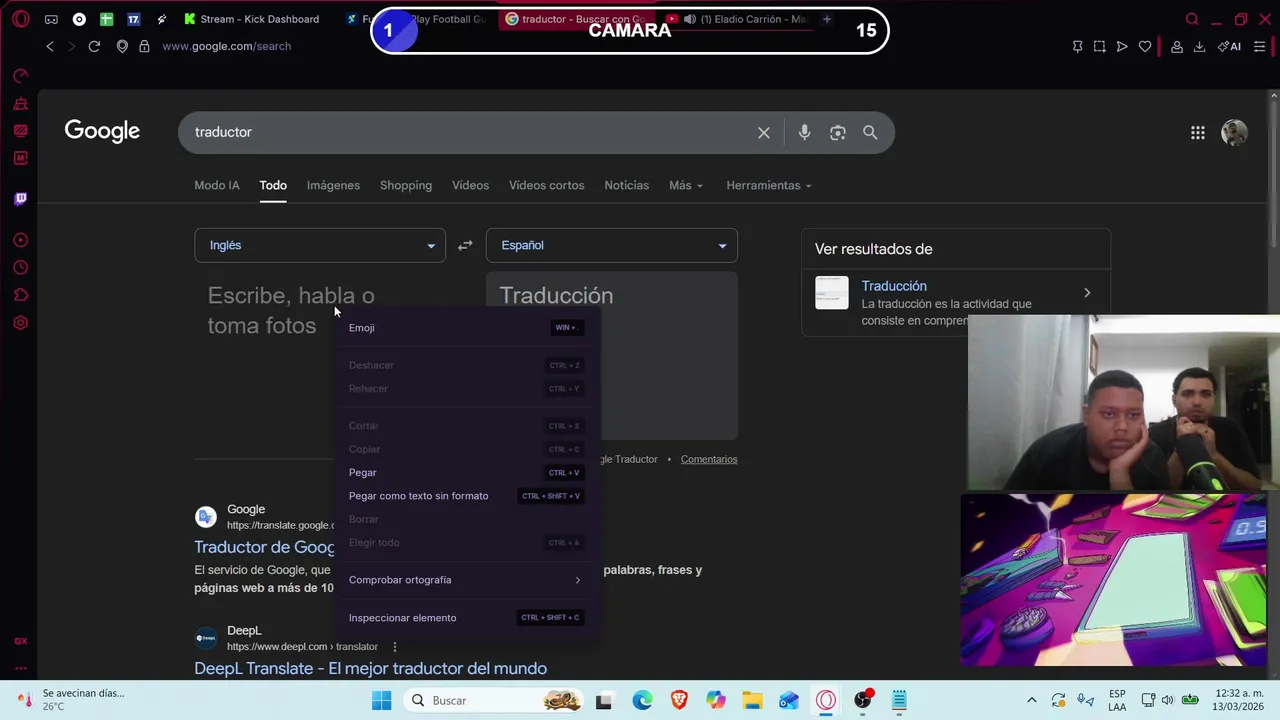Select Pegar como texto sin formato

[x=465, y=496]
